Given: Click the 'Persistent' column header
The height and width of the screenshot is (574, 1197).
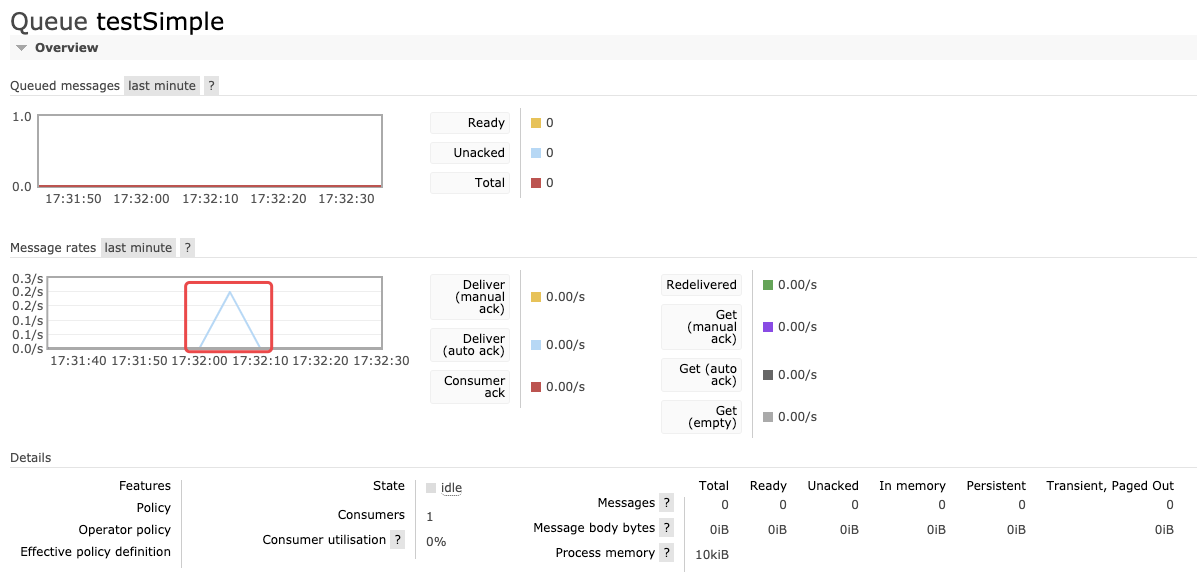Looking at the screenshot, I should pyautogui.click(x=996, y=485).
